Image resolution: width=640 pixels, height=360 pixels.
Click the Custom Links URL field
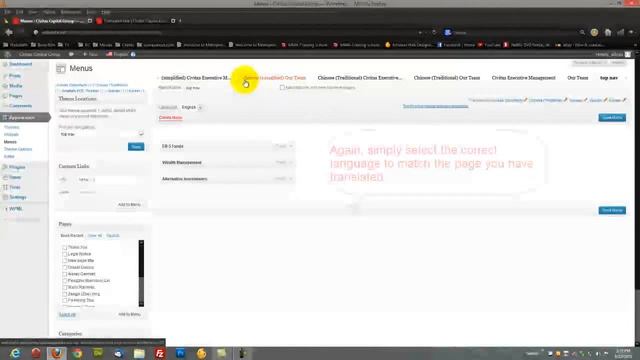coord(107,180)
